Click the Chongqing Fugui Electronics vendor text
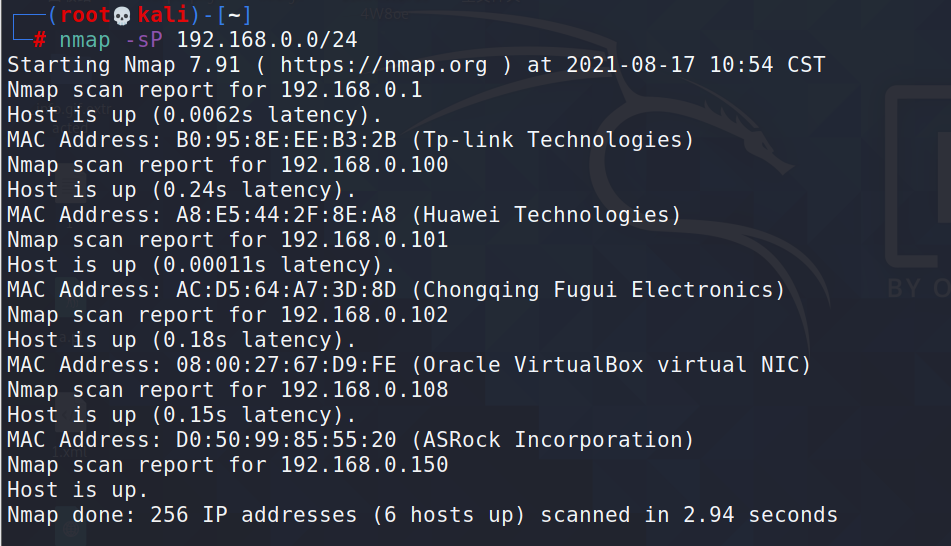951x546 pixels. point(598,290)
